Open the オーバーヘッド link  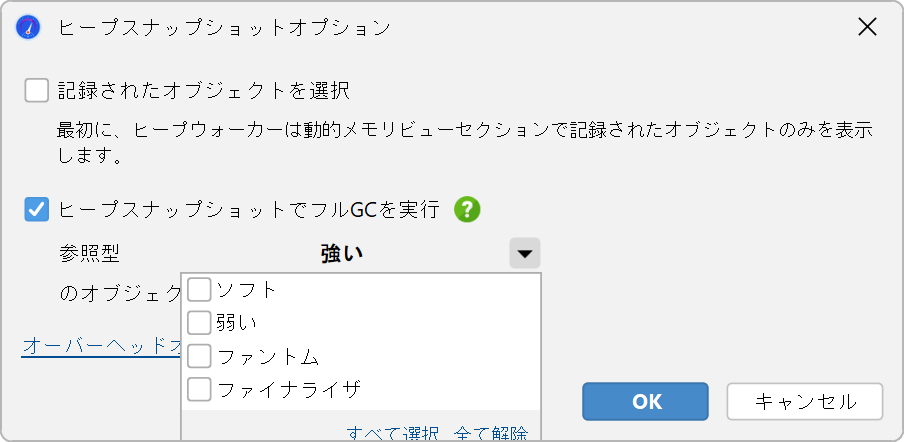[101, 346]
